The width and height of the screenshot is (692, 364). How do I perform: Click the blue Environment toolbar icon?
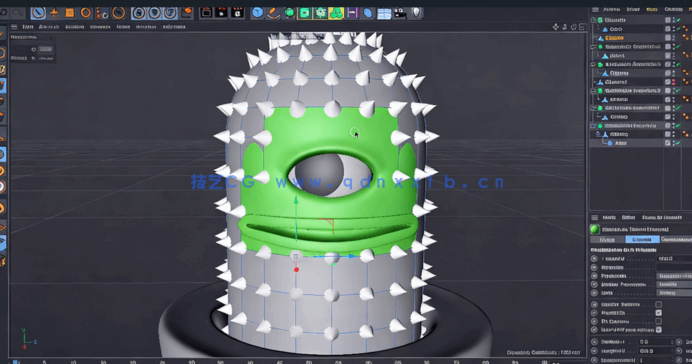368,13
